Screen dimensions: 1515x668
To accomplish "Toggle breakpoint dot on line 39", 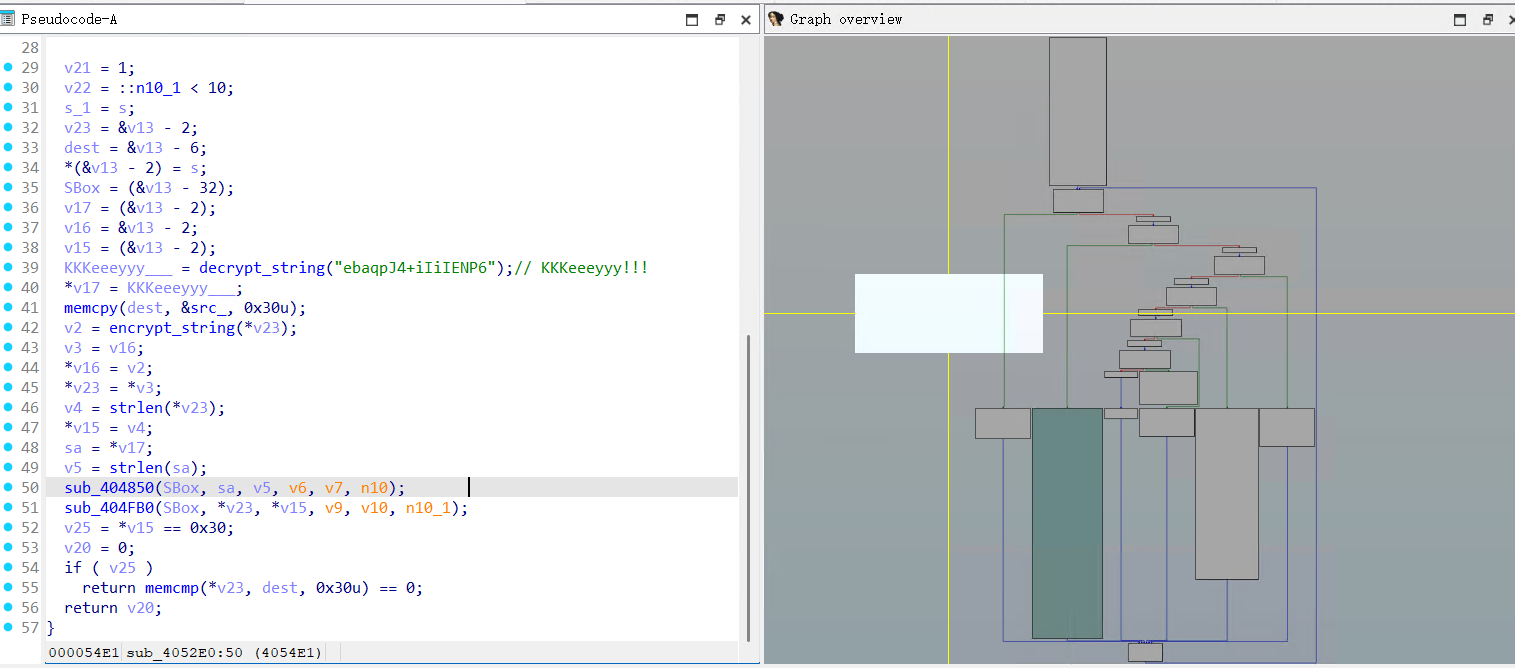I will click(9, 267).
